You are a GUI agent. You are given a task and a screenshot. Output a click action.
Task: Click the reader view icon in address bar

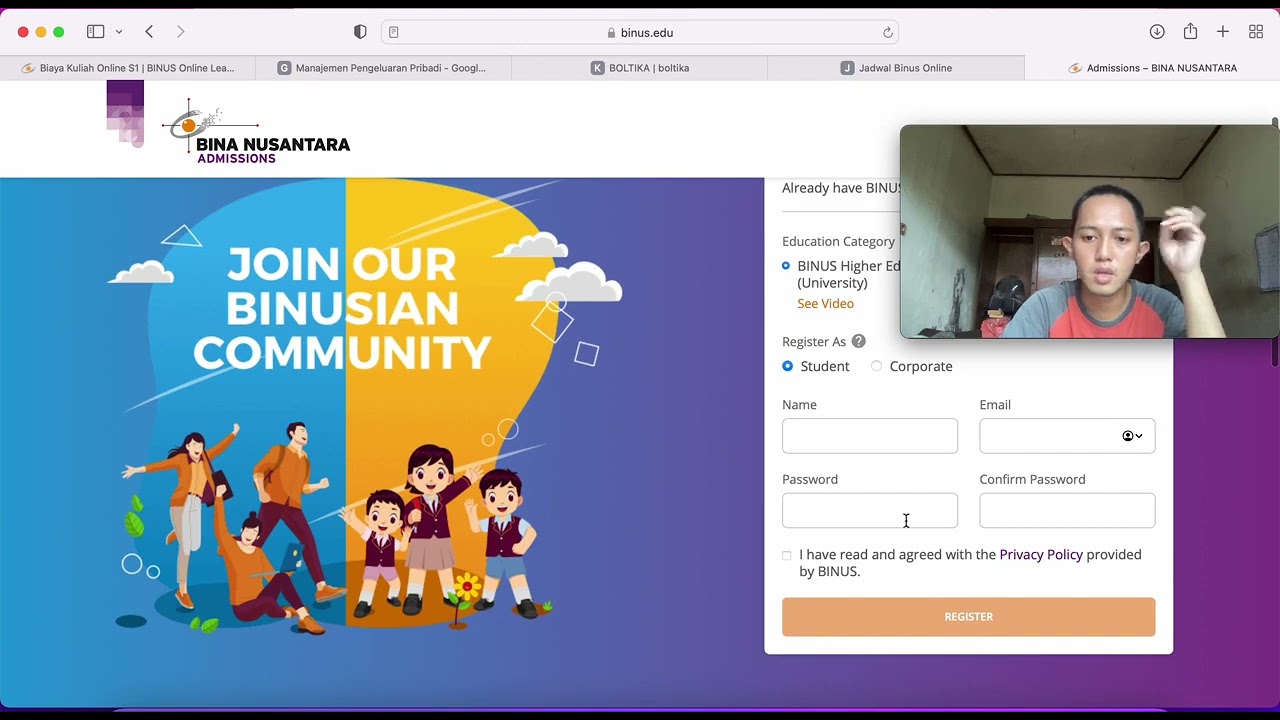coord(394,32)
